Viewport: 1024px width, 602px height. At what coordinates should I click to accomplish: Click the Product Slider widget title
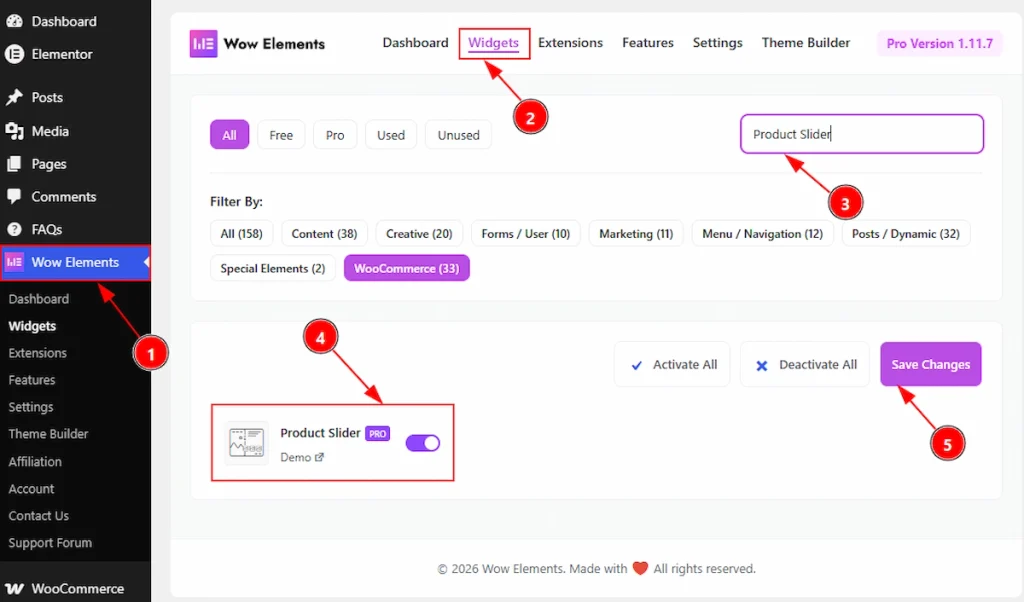[320, 433]
